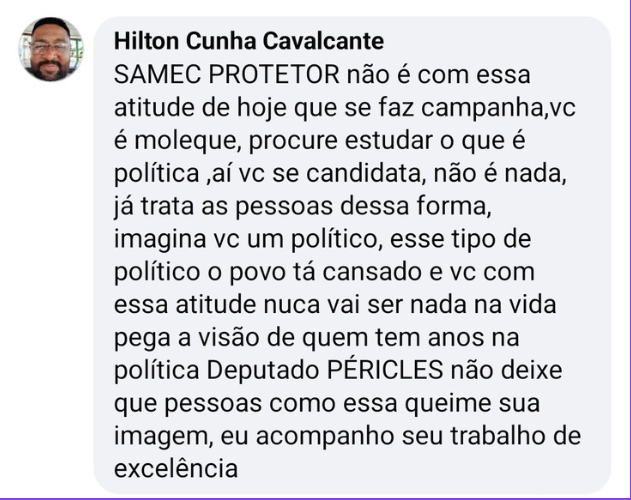This screenshot has height=500, width=631.
Task: Click the word "PÉRICLES" in the comment
Action: [385, 369]
